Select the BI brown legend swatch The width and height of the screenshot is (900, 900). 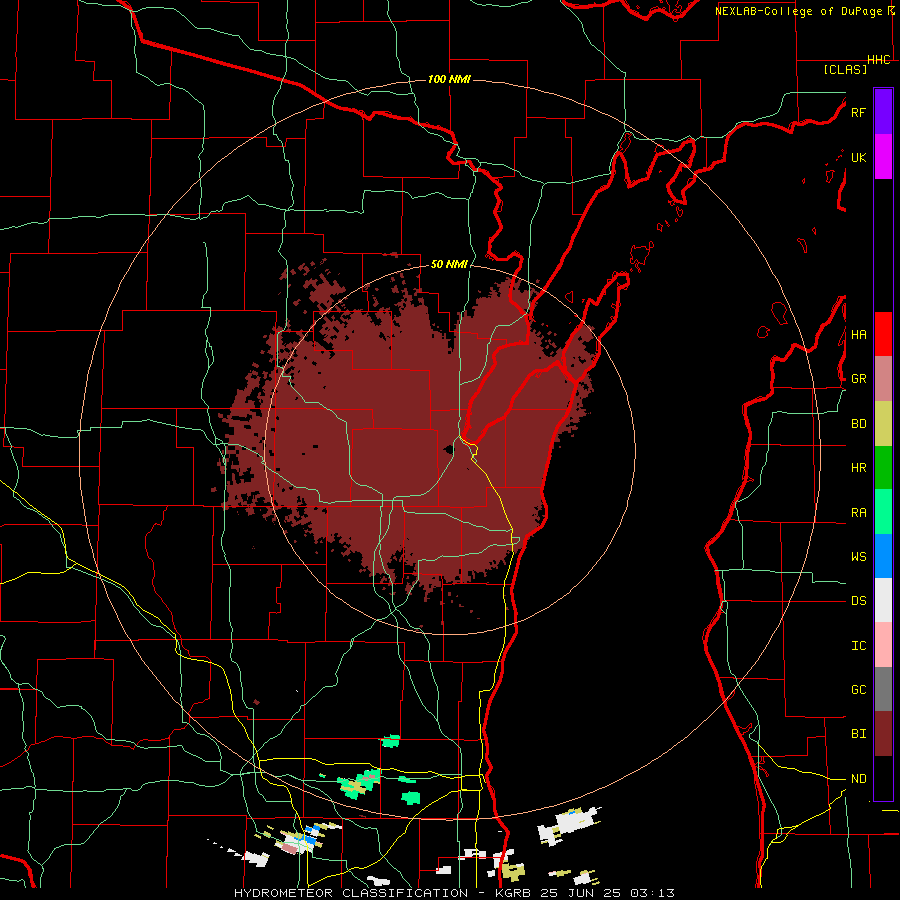[x=883, y=734]
